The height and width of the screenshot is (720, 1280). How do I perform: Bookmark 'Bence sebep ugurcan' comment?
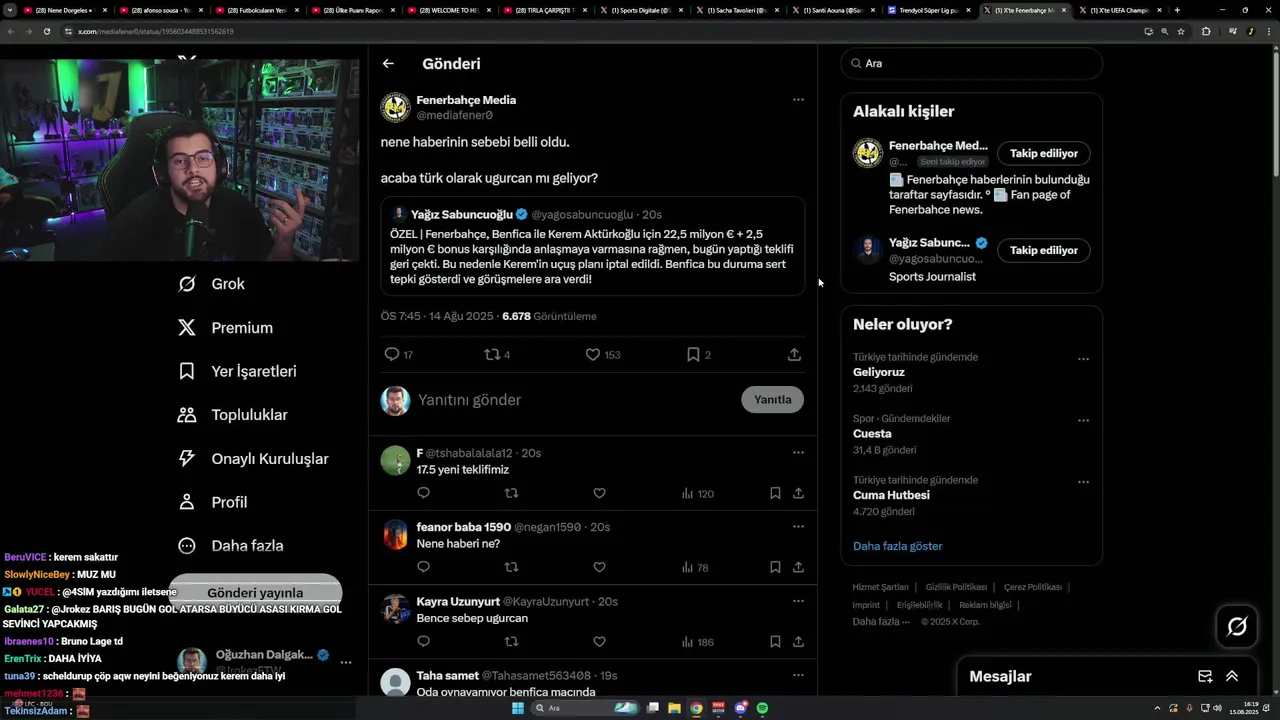(775, 642)
